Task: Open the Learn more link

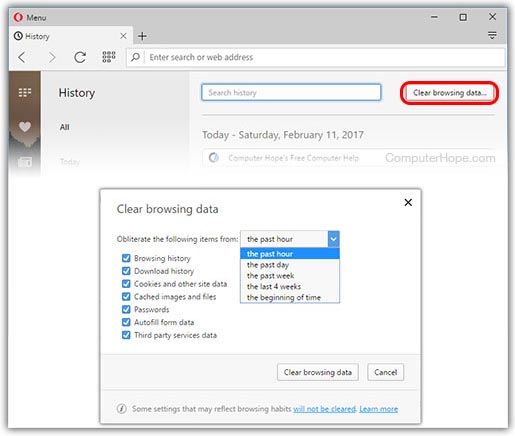Action: click(x=378, y=409)
